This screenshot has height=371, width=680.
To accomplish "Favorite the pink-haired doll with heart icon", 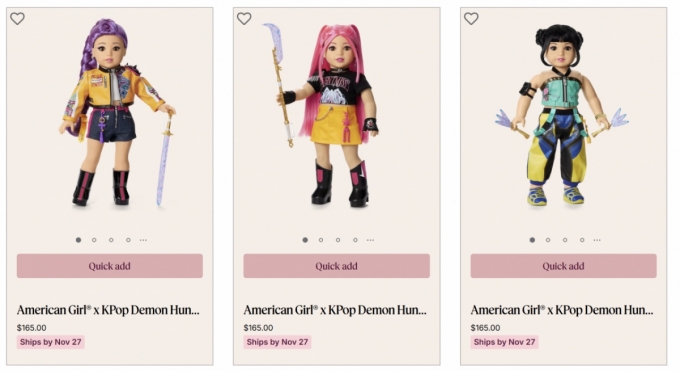I will click(x=244, y=19).
